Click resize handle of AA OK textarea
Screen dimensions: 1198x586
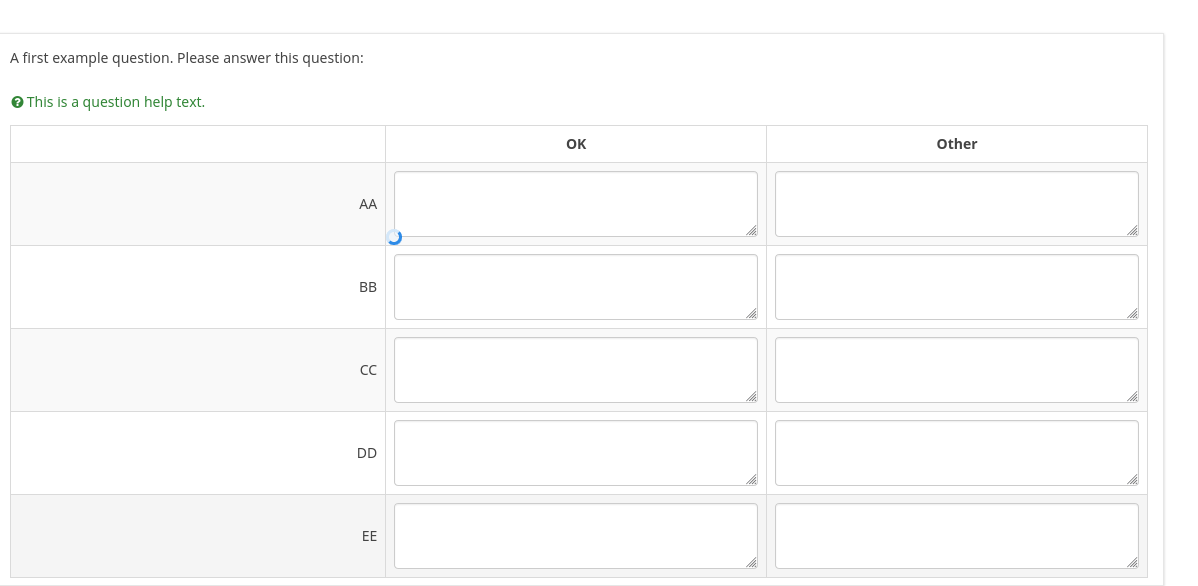tap(751, 231)
